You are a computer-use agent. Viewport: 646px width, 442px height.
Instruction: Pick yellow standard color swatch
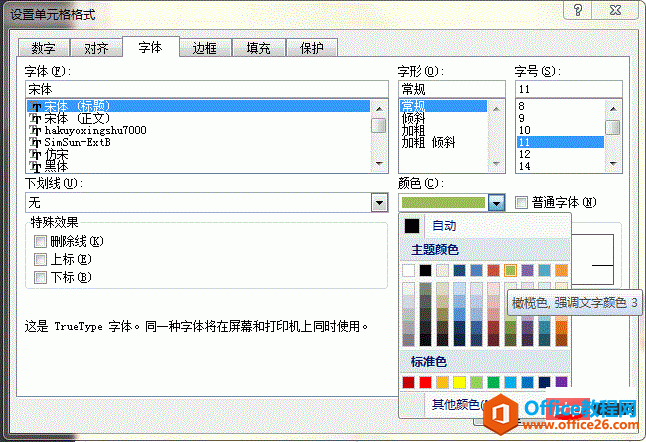point(459,382)
